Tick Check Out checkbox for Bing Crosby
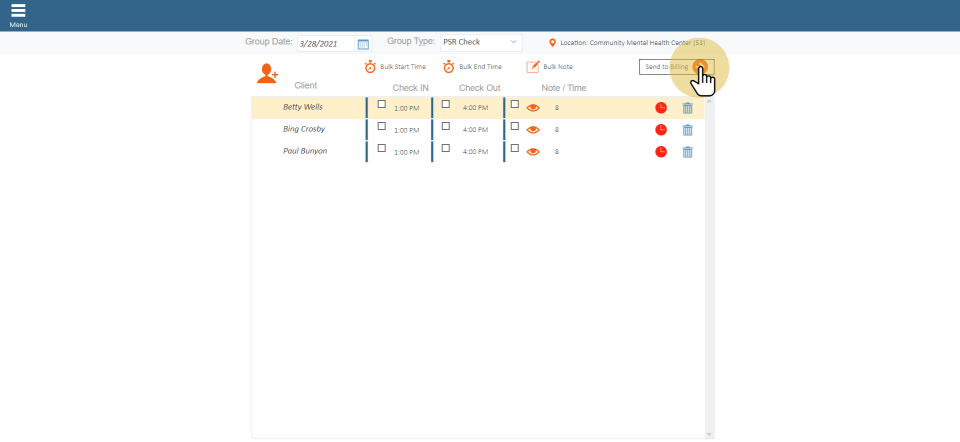The width and height of the screenshot is (960, 442). tap(446, 126)
